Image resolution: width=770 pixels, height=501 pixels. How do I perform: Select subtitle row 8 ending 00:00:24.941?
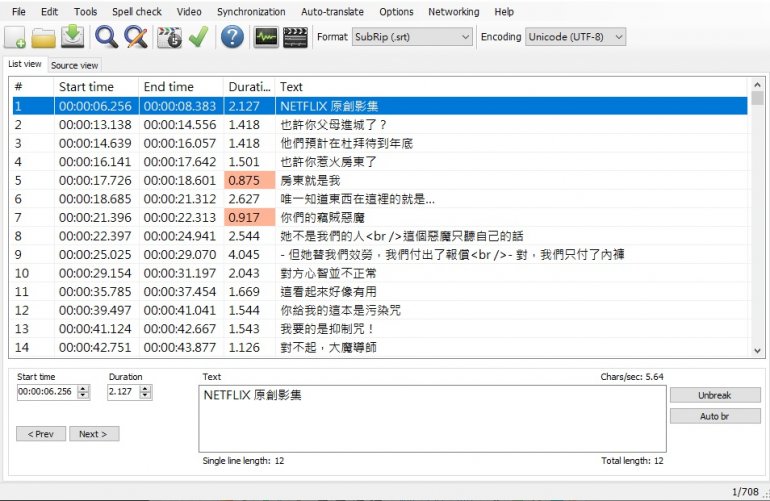point(380,236)
